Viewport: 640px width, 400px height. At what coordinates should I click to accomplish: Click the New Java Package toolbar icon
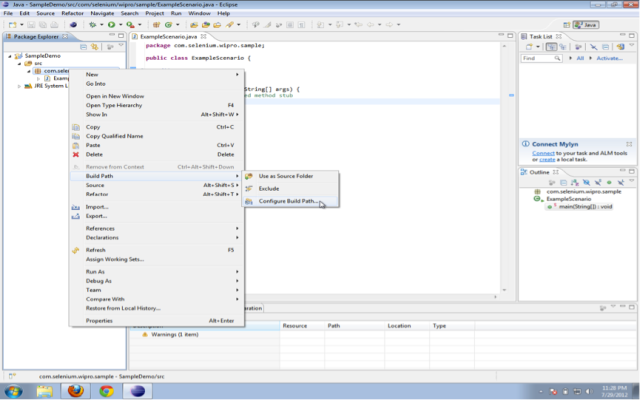(156, 25)
